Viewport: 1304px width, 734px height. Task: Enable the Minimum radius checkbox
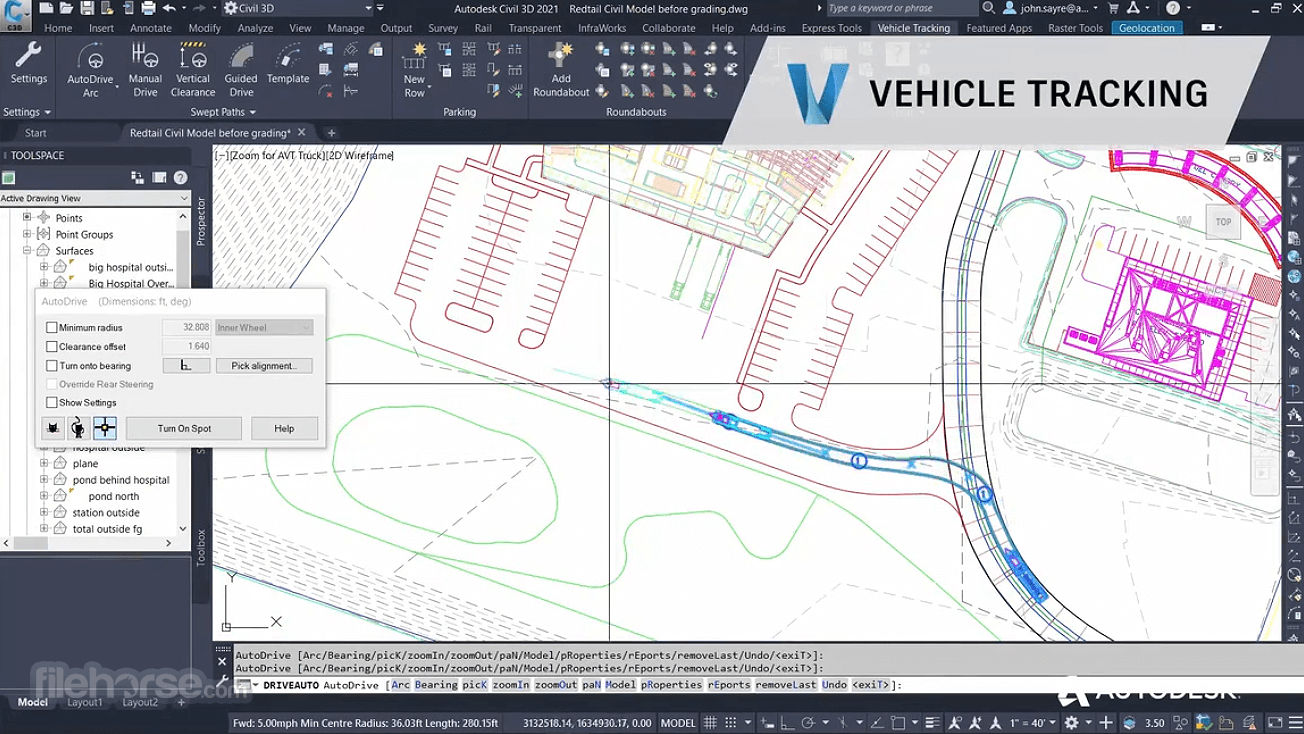52,327
